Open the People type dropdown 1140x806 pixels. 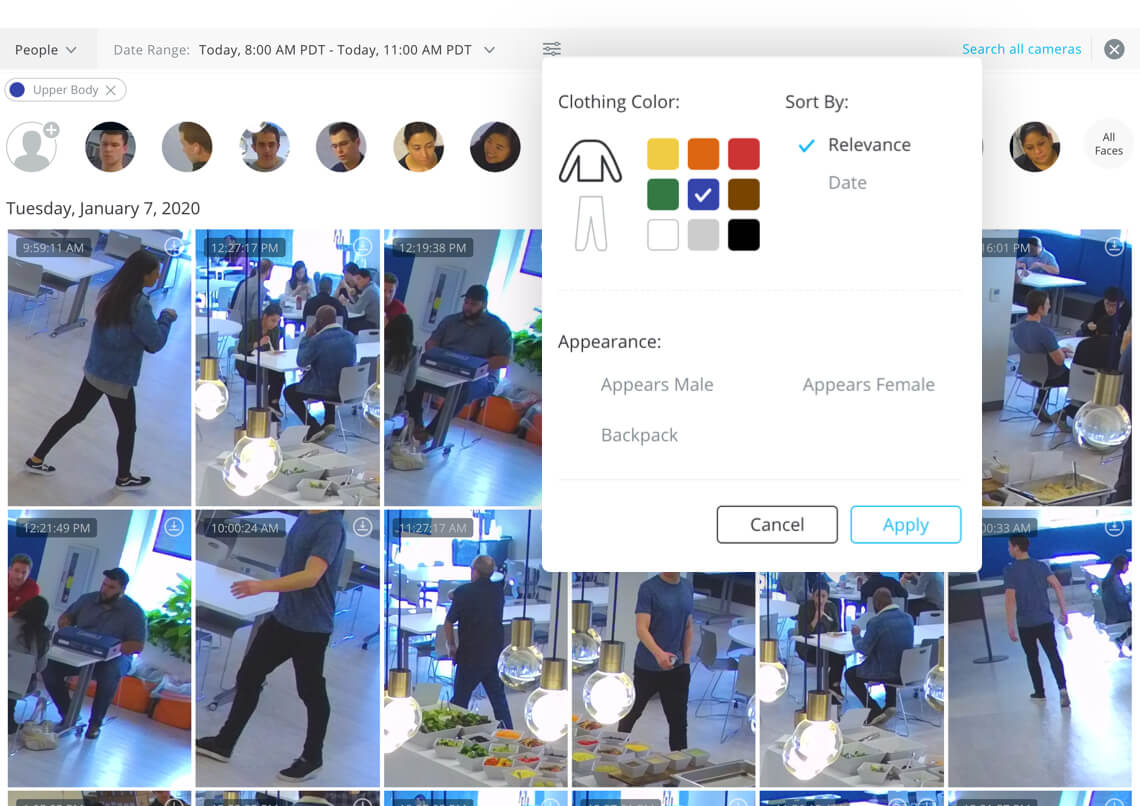(x=47, y=50)
